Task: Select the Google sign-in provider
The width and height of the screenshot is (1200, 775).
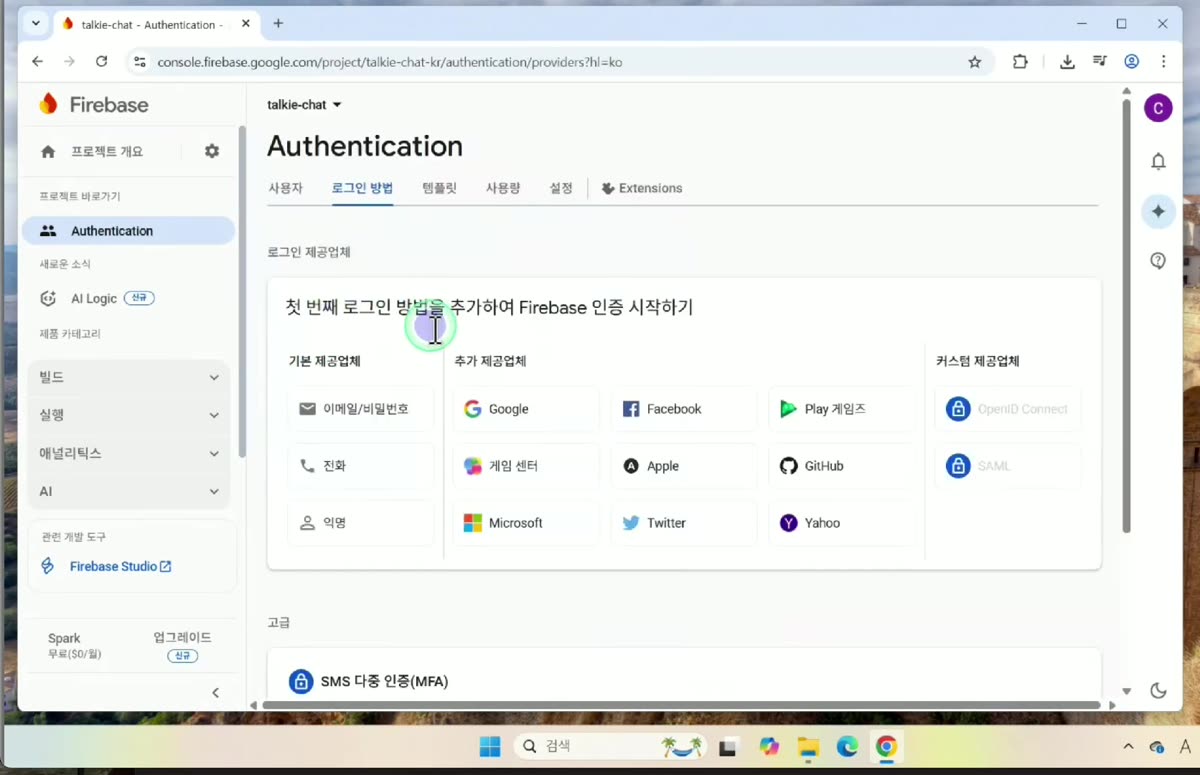Action: [525, 409]
